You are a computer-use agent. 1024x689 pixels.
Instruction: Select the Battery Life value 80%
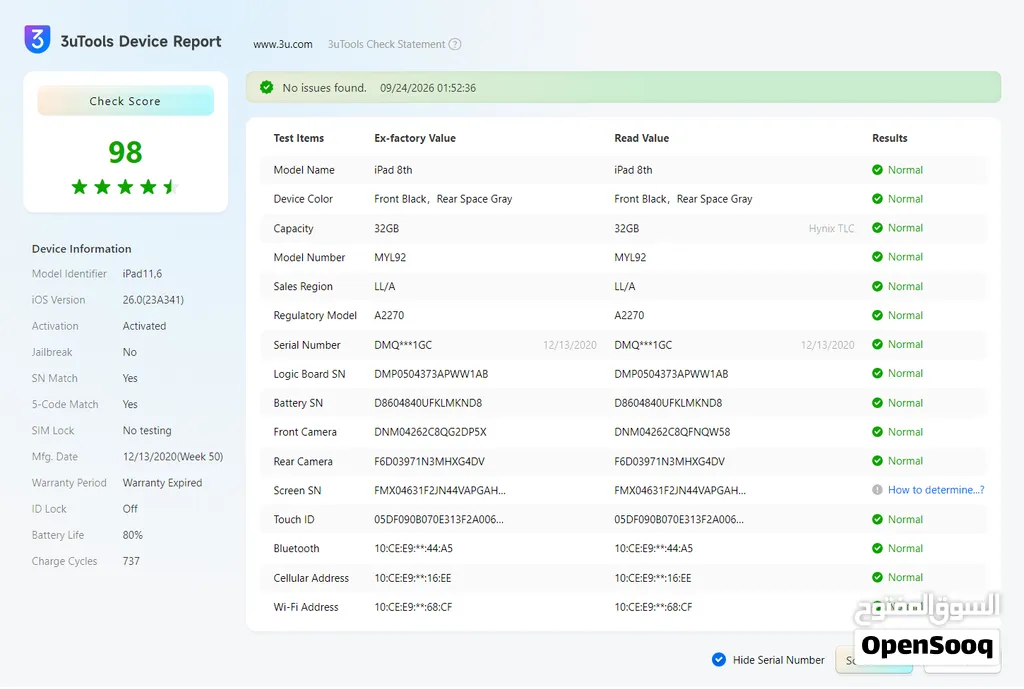coord(133,535)
